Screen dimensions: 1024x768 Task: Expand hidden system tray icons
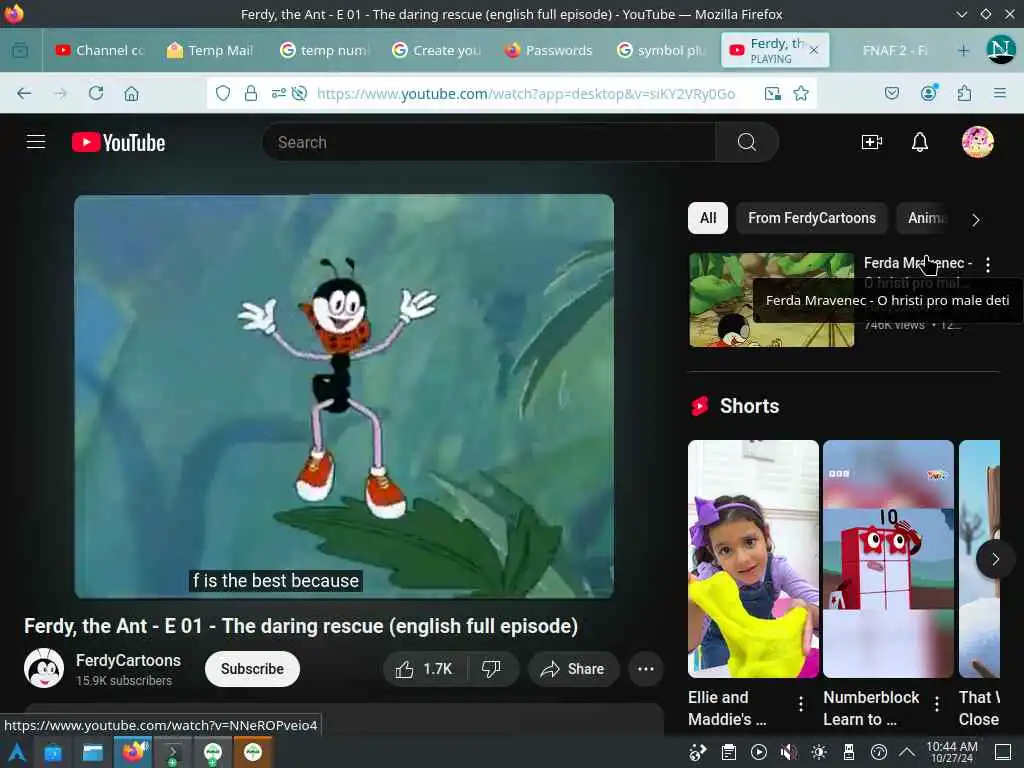pyautogui.click(x=906, y=752)
